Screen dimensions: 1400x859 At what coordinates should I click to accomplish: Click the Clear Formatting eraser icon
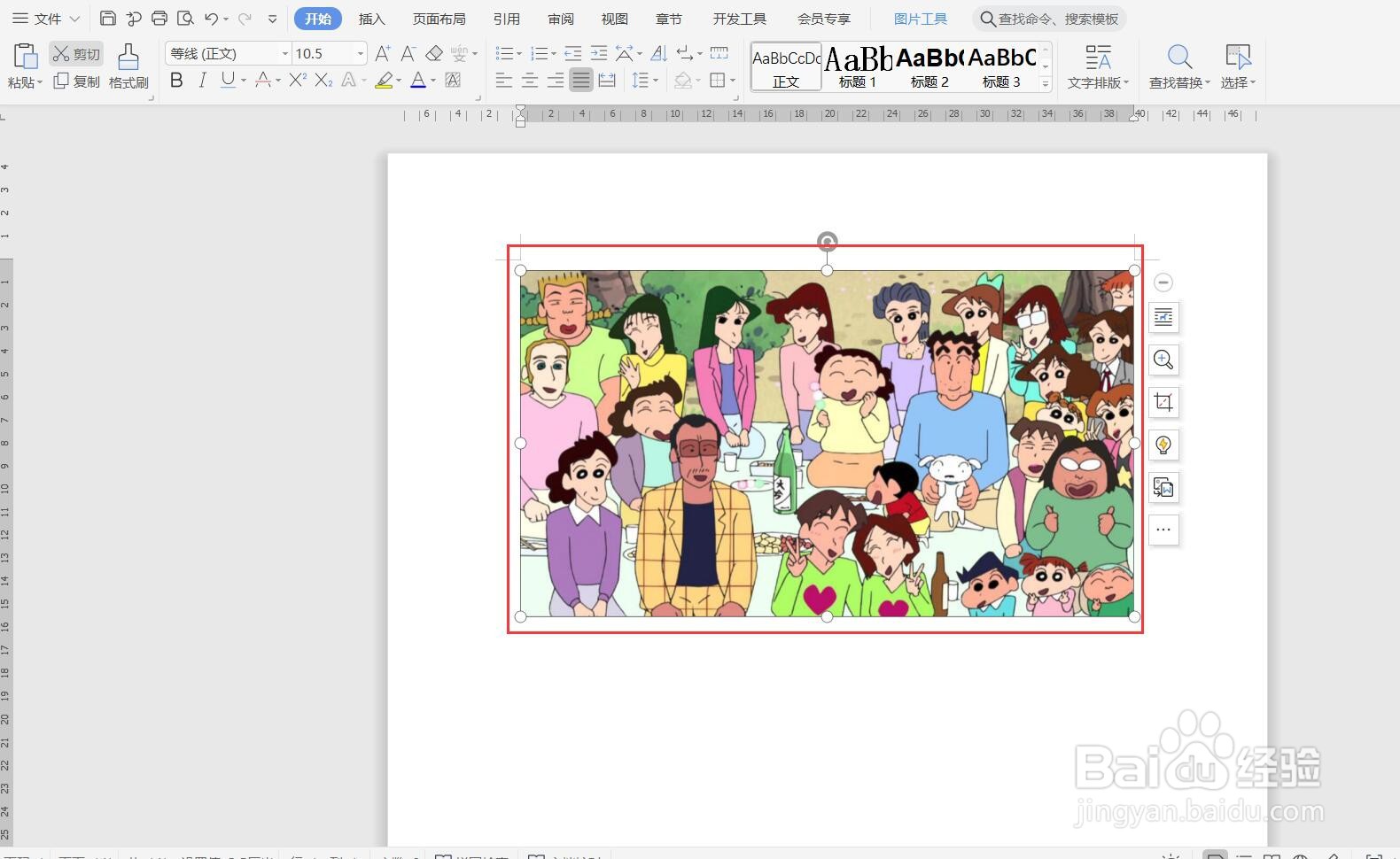point(434,54)
